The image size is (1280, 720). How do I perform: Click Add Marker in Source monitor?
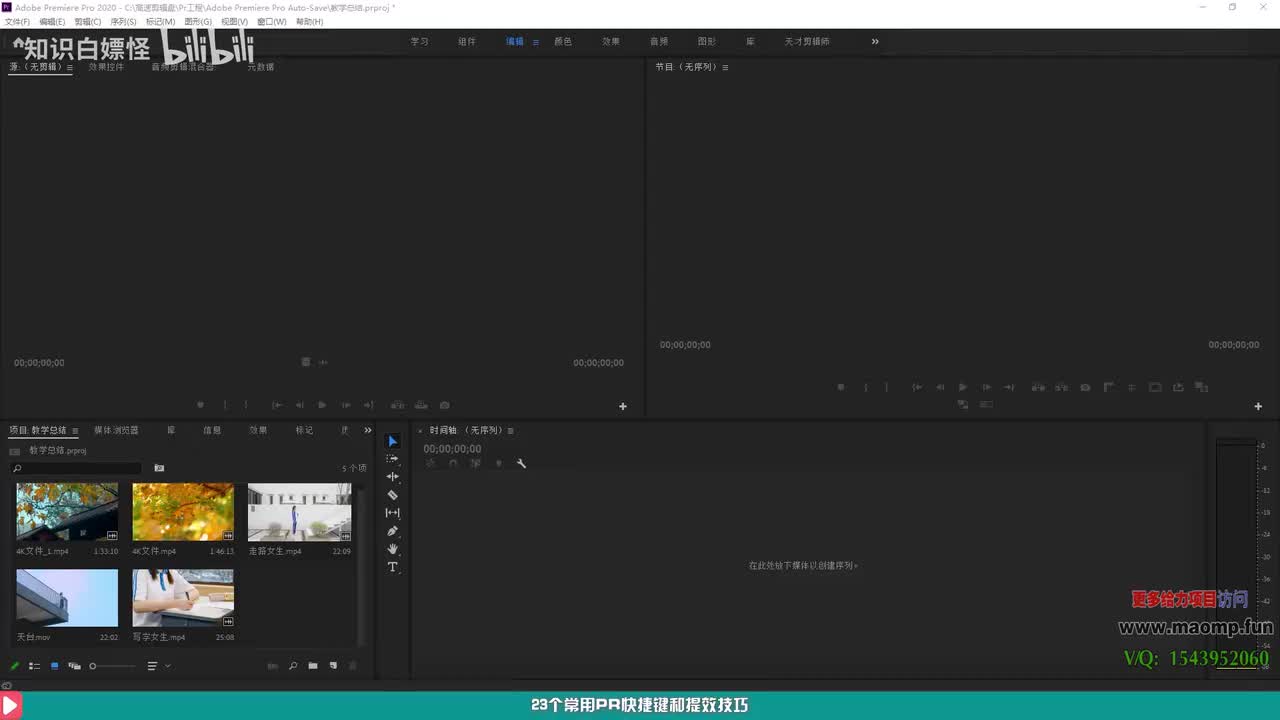[200, 405]
